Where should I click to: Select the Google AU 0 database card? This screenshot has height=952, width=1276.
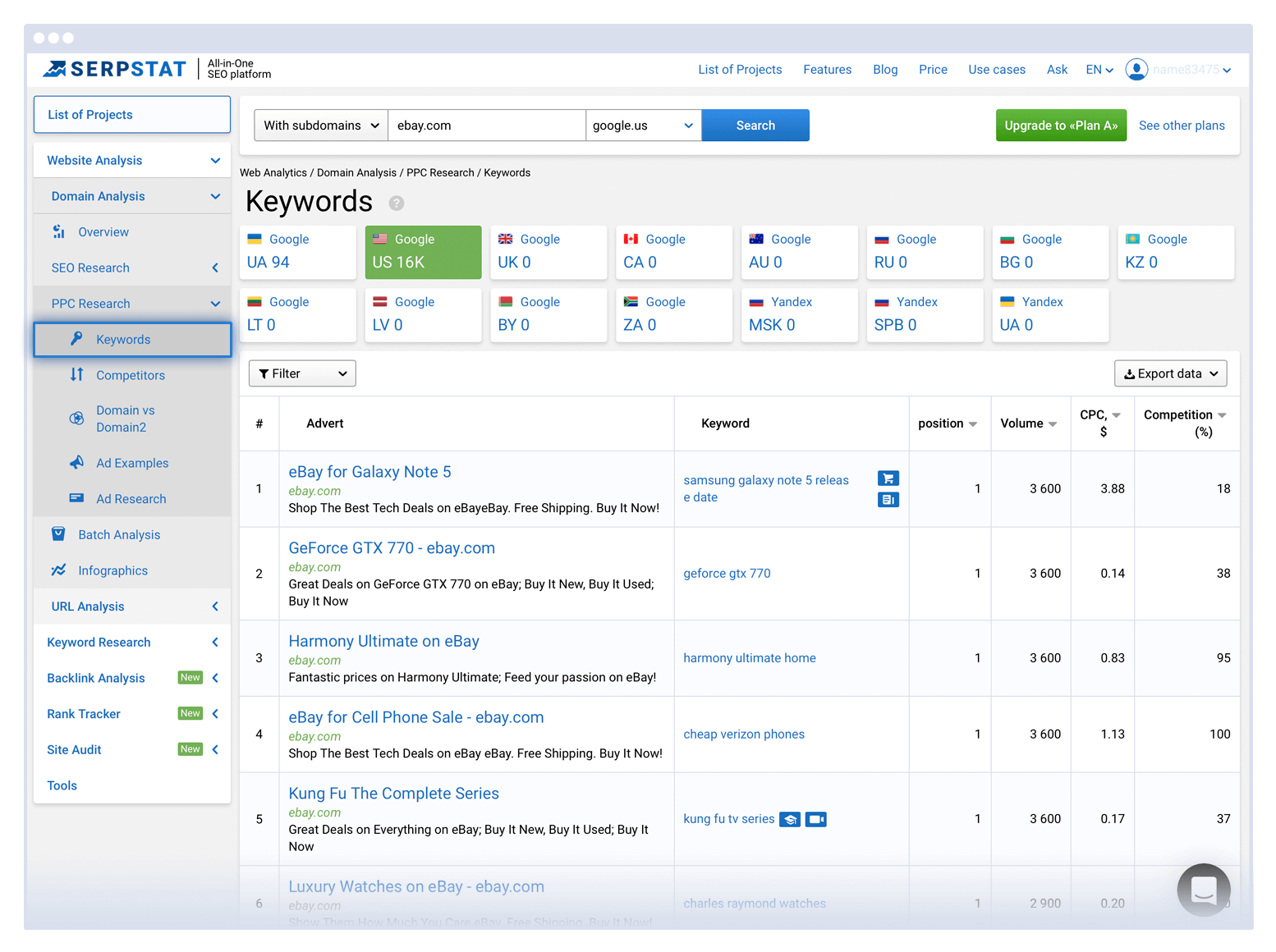click(800, 252)
